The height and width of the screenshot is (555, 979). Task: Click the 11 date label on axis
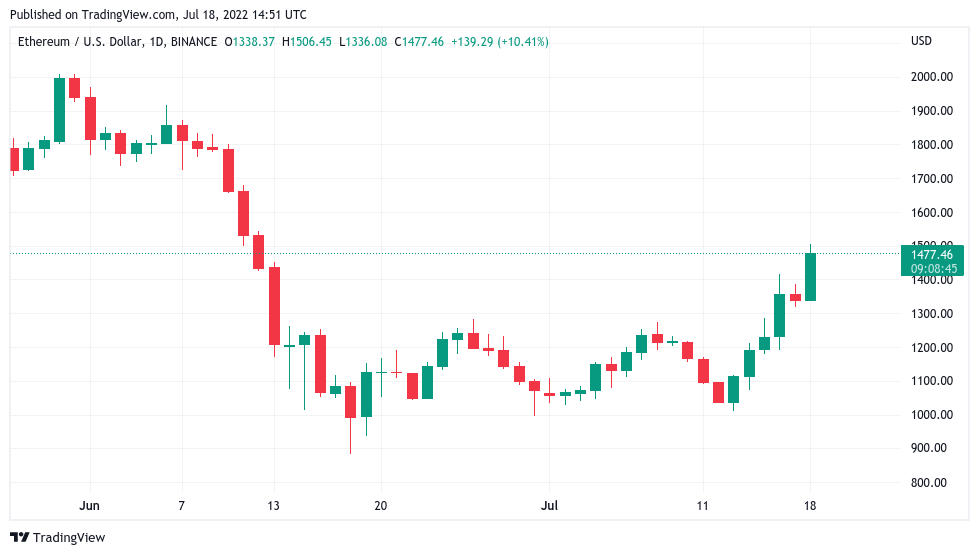pos(702,506)
